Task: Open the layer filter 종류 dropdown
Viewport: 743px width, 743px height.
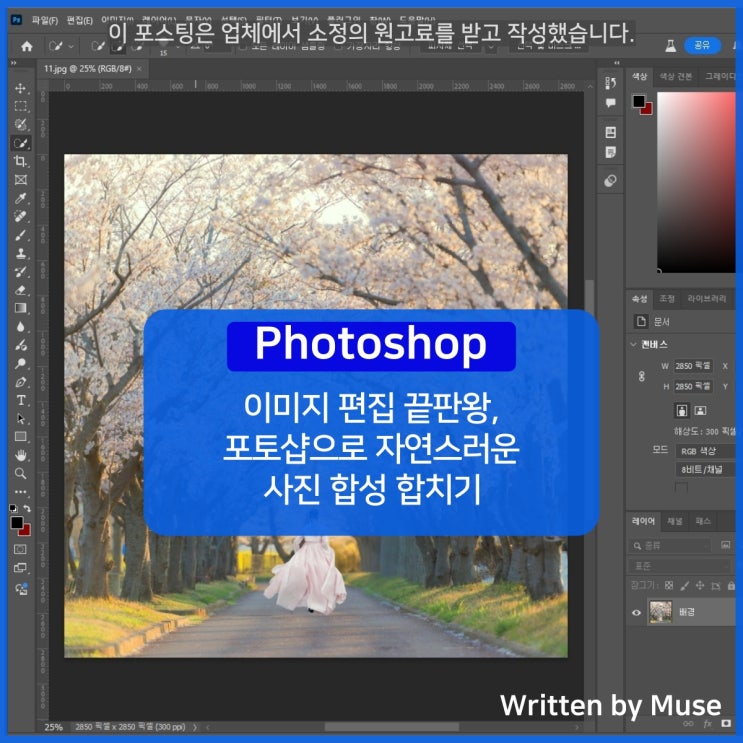Action: [x=670, y=546]
